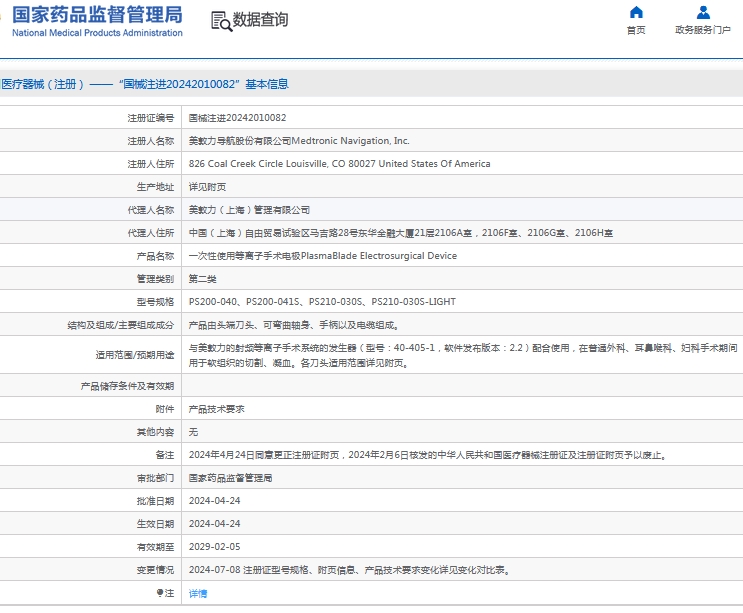Click the 826 Coal Creek Circle address
743x613 pixels.
(x=339, y=164)
